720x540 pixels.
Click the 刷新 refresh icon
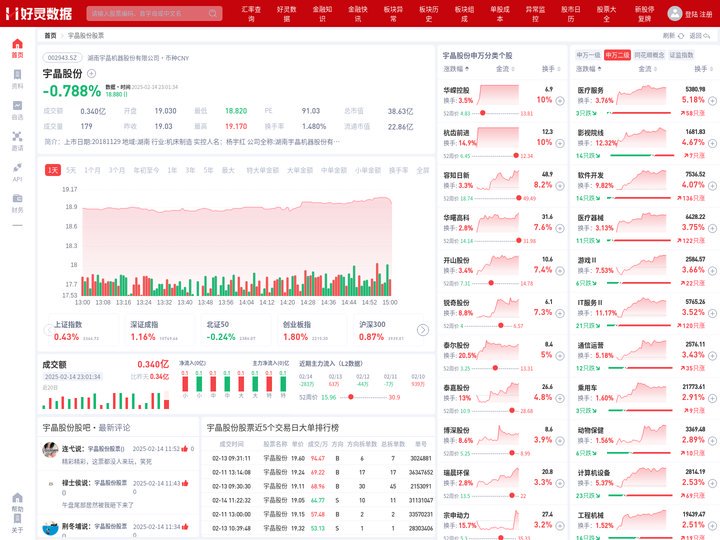[x=681, y=36]
